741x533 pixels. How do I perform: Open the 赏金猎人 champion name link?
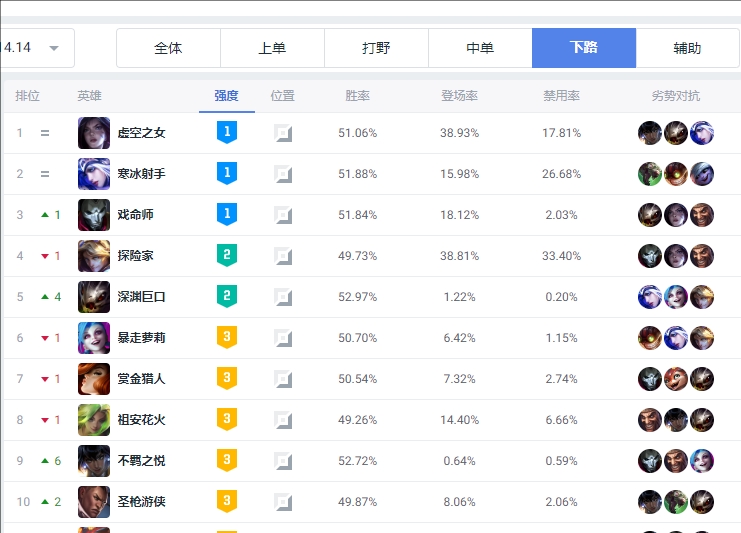[141, 378]
